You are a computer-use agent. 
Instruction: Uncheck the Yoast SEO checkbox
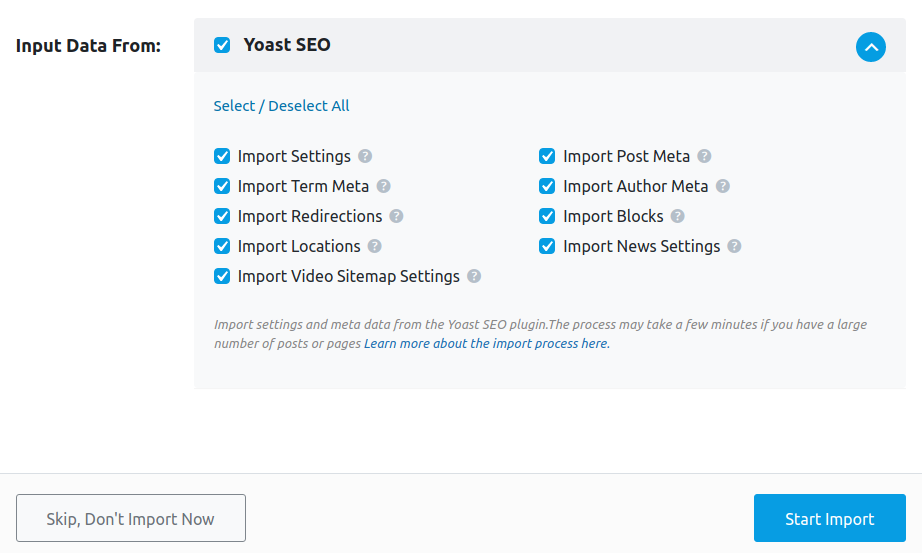click(222, 45)
